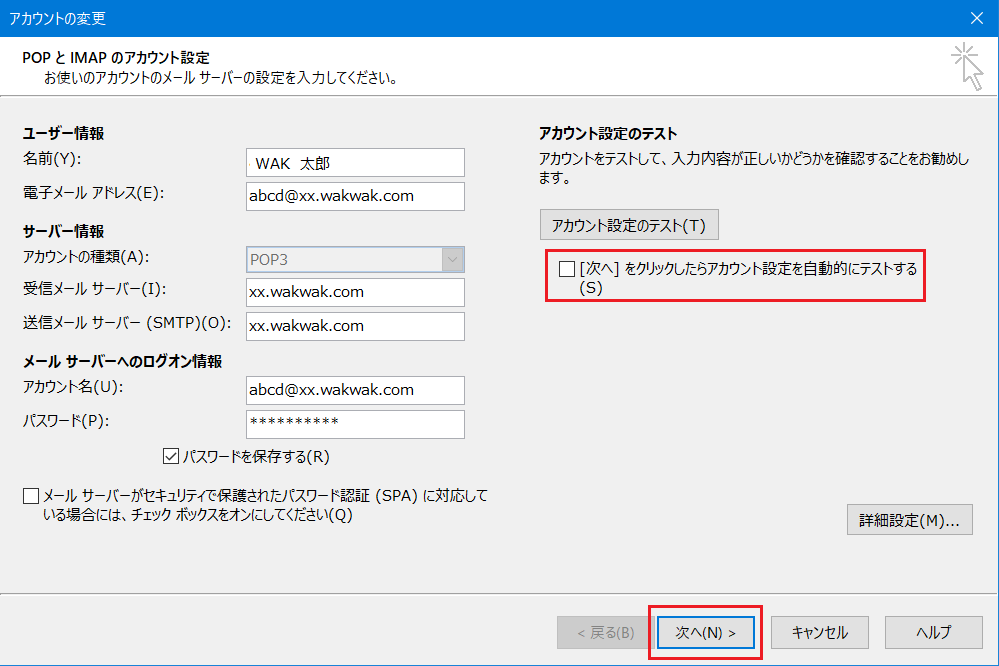Image resolution: width=999 pixels, height=666 pixels.
Task: Click the dropdown arrow next to POP3
Action: tap(452, 259)
